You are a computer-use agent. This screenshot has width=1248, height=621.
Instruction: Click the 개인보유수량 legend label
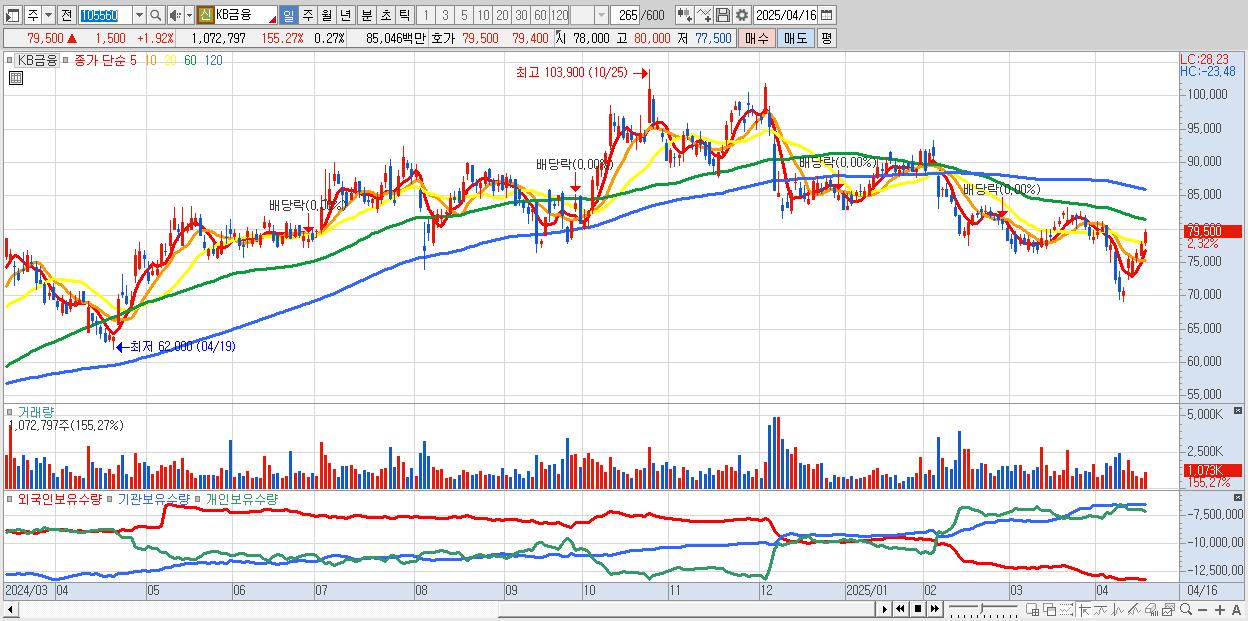[242, 497]
